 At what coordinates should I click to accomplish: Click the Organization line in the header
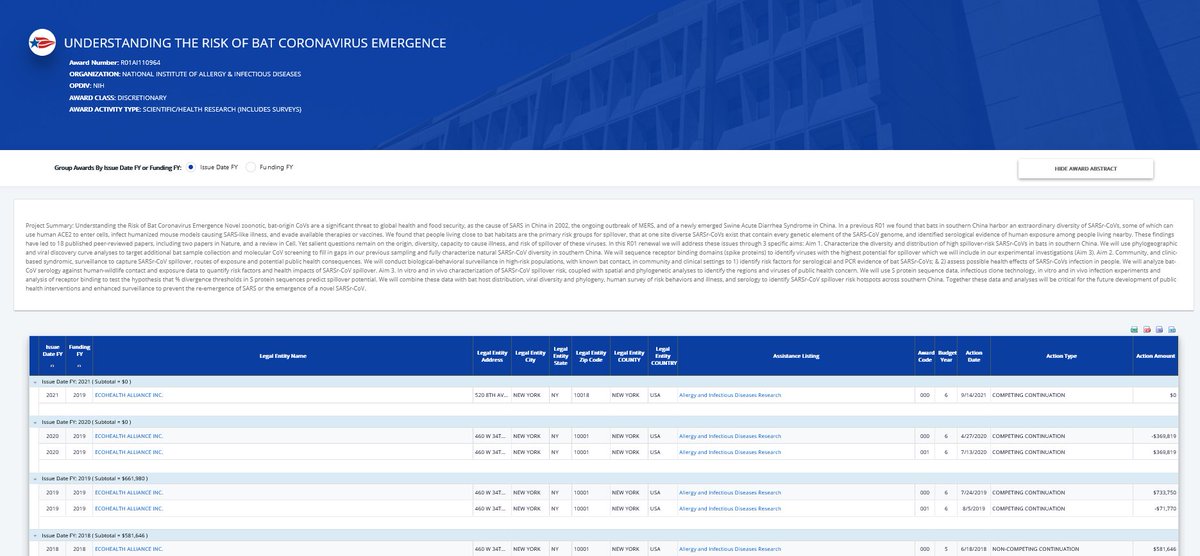click(x=185, y=74)
